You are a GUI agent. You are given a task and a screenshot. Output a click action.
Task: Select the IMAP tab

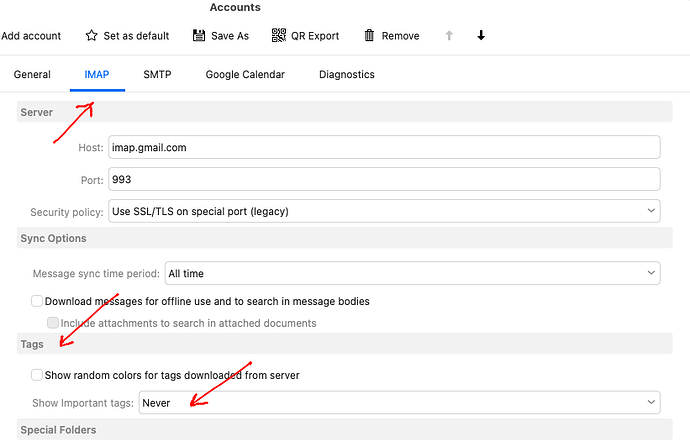[97, 75]
